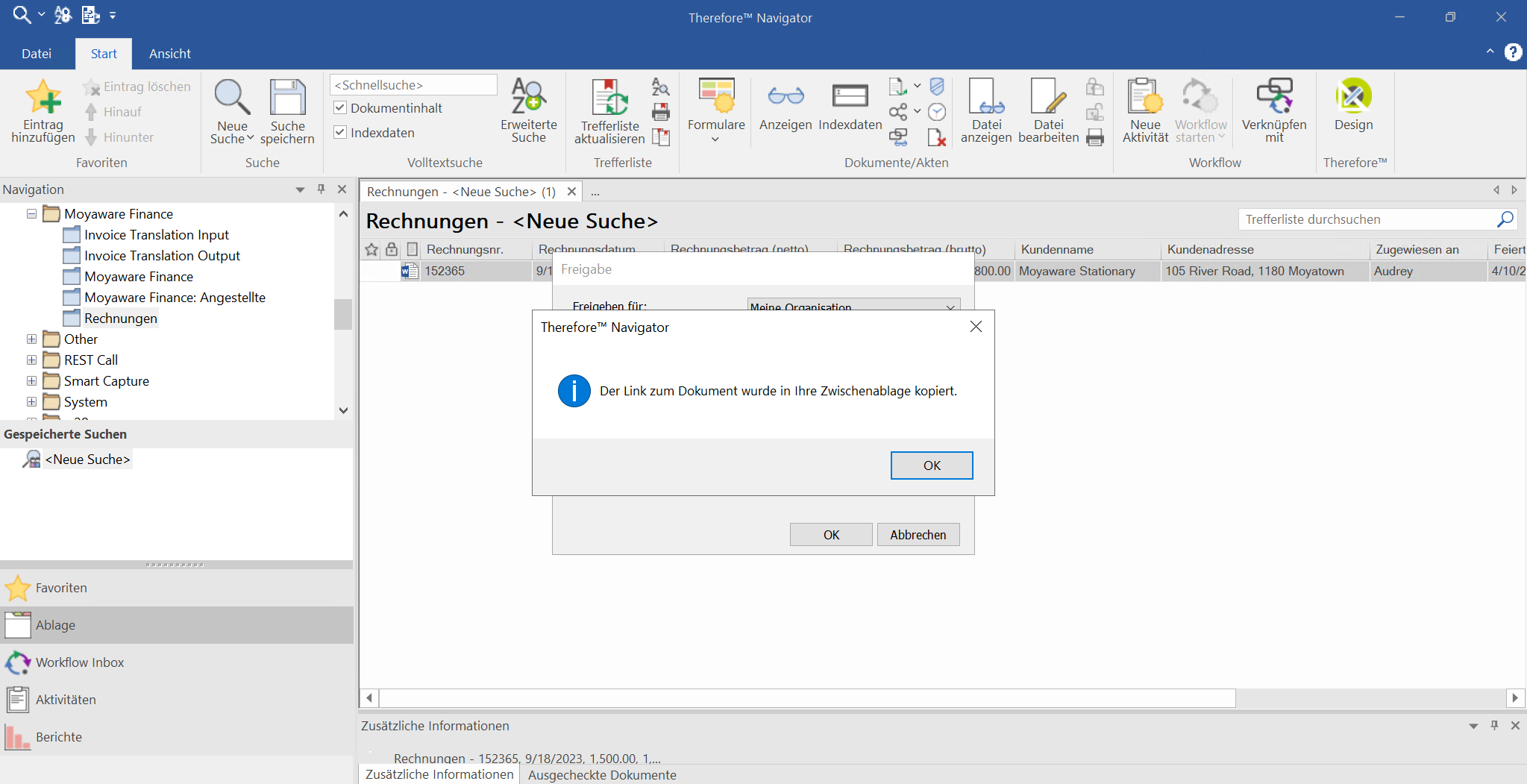Confirm the clipboard message with OK
The image size is (1527, 784).
[932, 465]
